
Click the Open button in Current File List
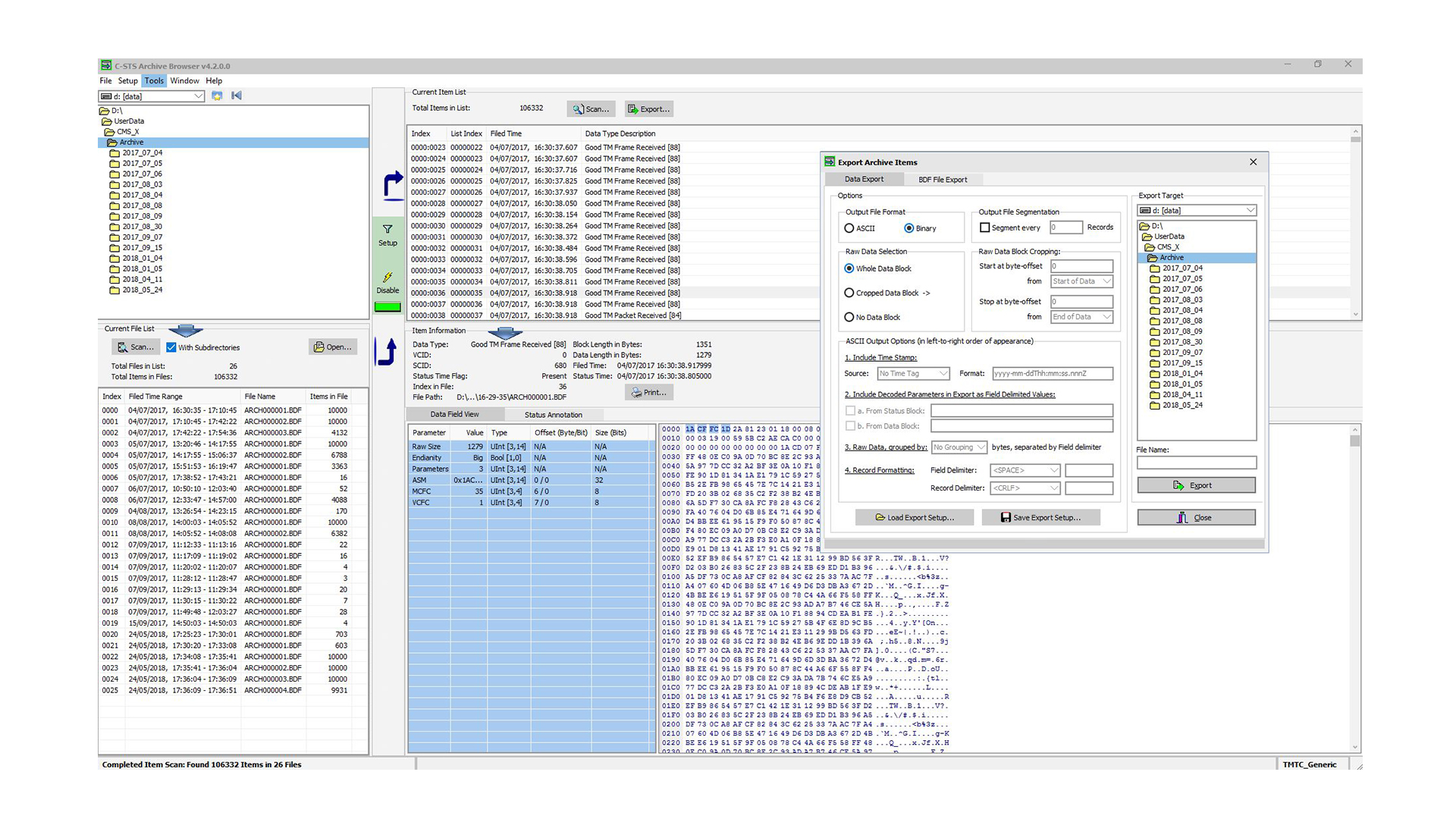coord(333,347)
